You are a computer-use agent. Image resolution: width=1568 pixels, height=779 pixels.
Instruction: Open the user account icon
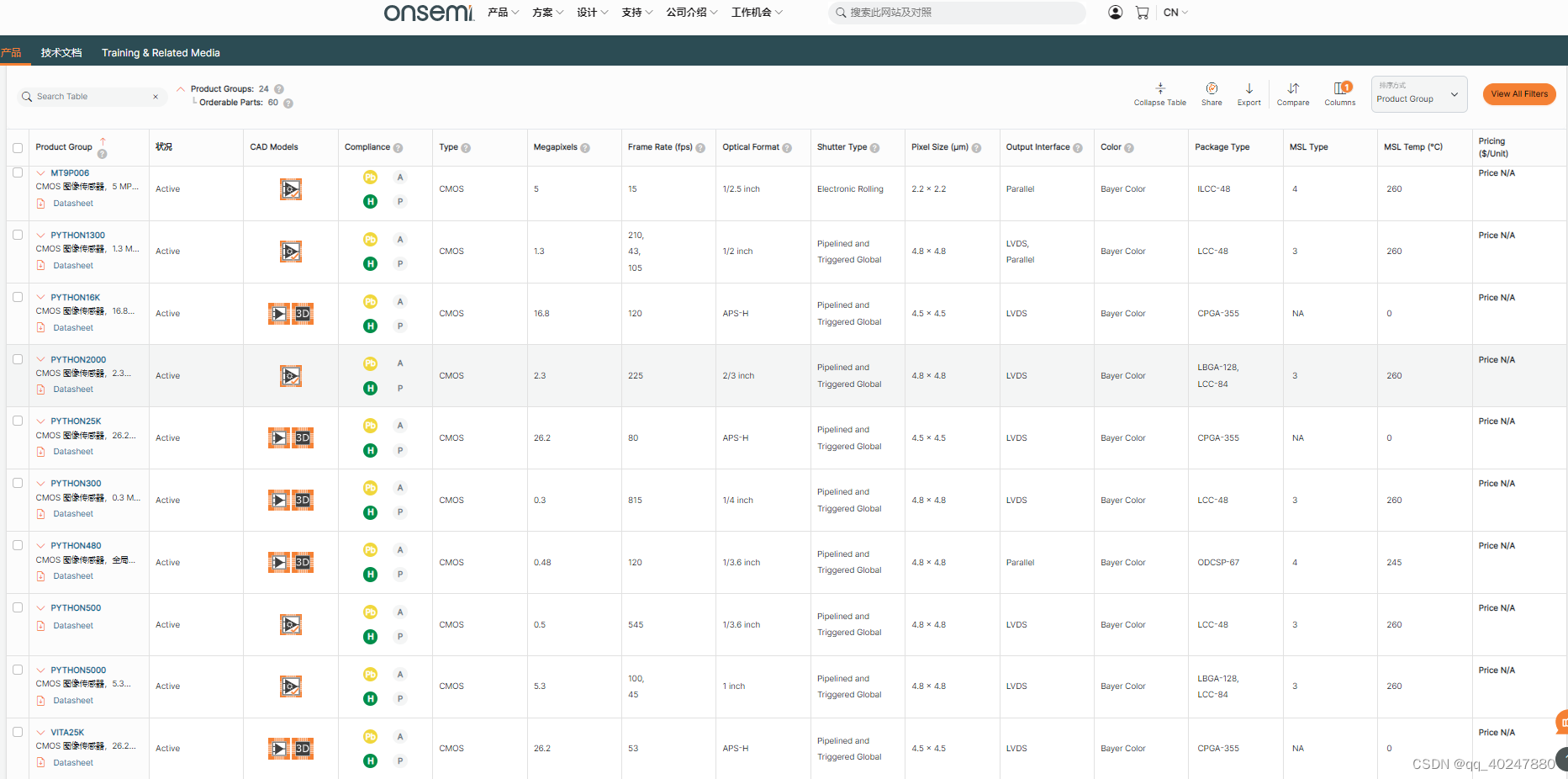coord(1115,12)
